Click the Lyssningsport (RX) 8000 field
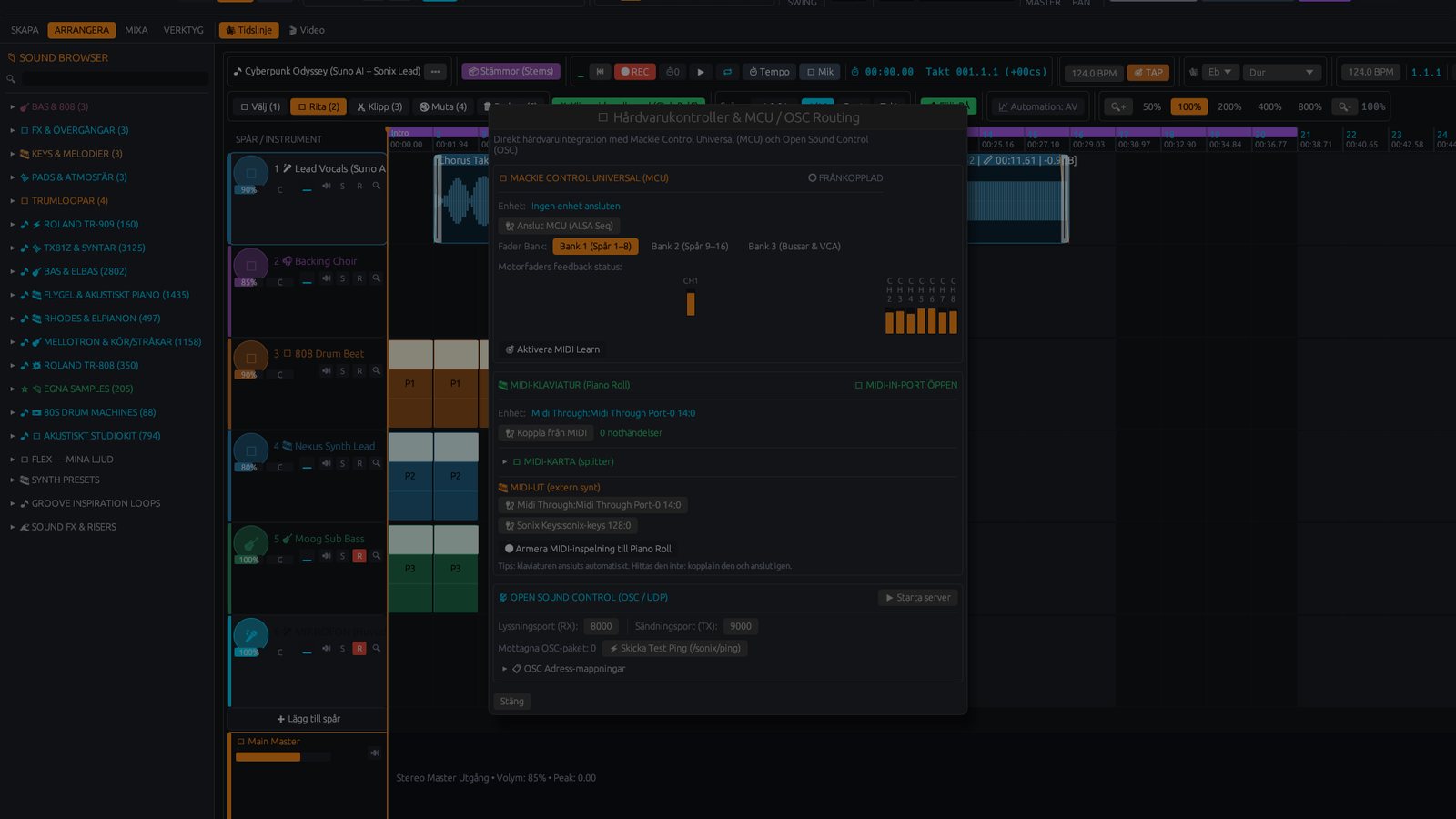The image size is (1456, 819). [602, 626]
